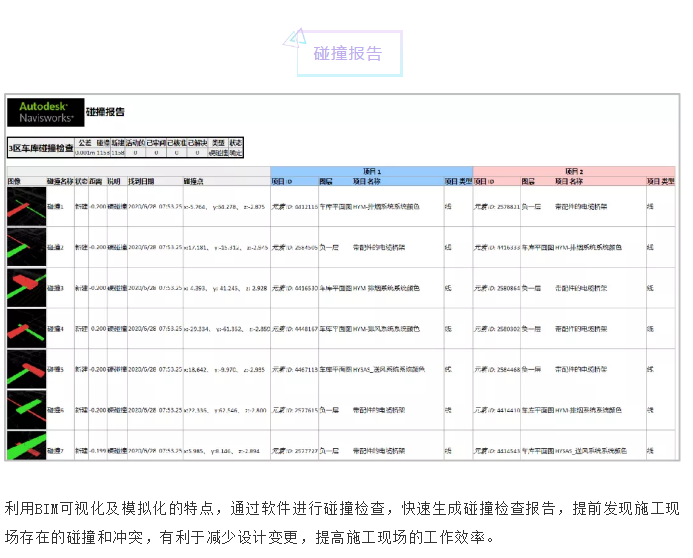The height and width of the screenshot is (558, 693).
Task: Click the 碰撞报告 title badge at top
Action: (x=348, y=54)
